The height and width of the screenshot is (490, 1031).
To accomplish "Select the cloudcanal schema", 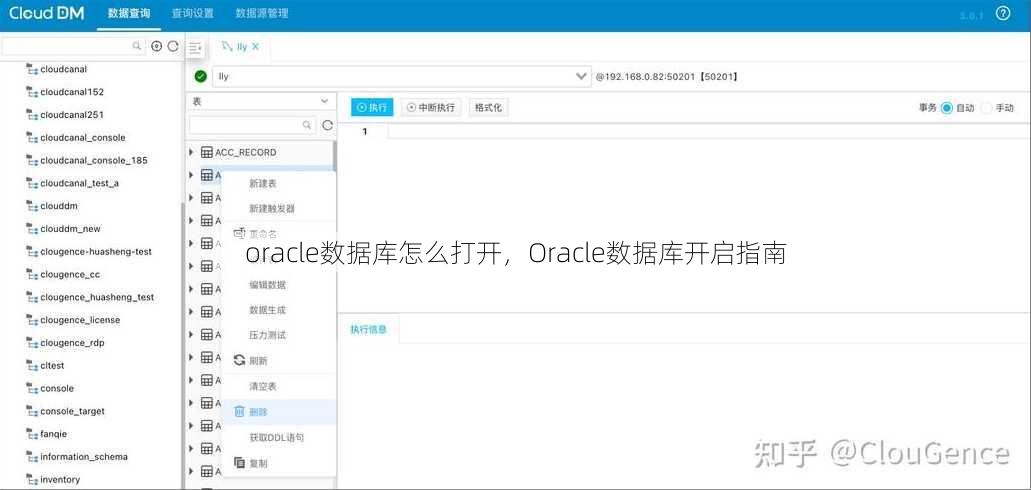I will tap(63, 69).
